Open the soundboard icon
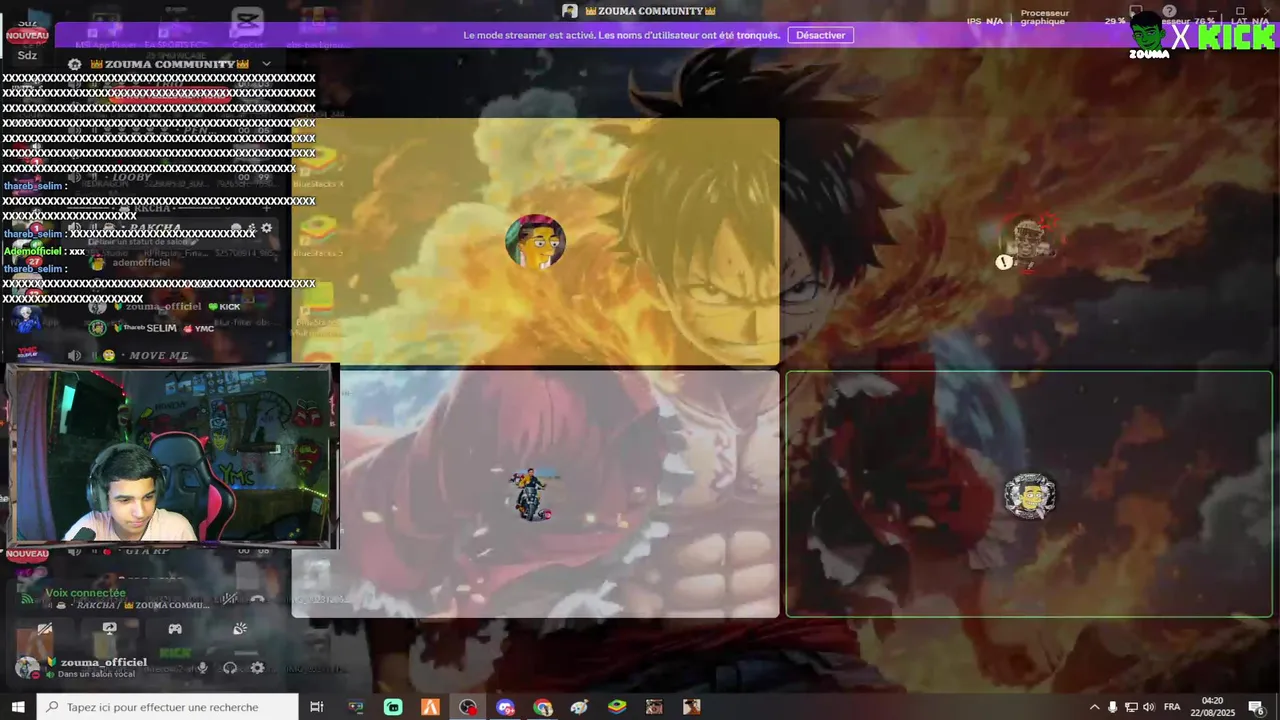The height and width of the screenshot is (720, 1280). [x=240, y=629]
